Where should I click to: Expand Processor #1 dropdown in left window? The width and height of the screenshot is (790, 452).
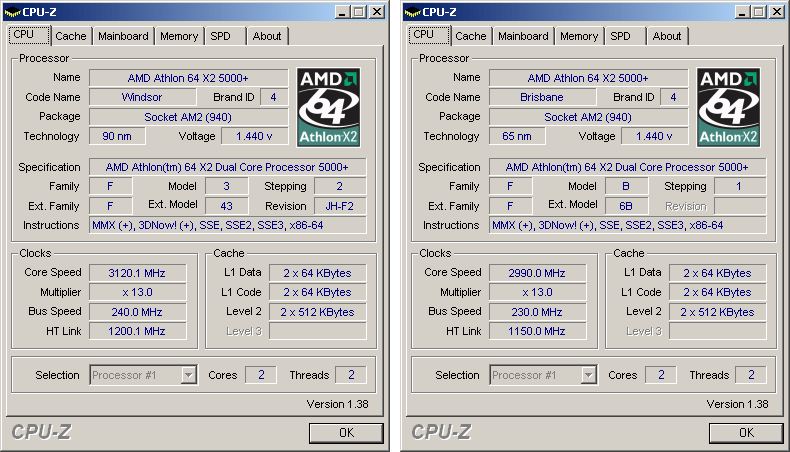coord(188,375)
